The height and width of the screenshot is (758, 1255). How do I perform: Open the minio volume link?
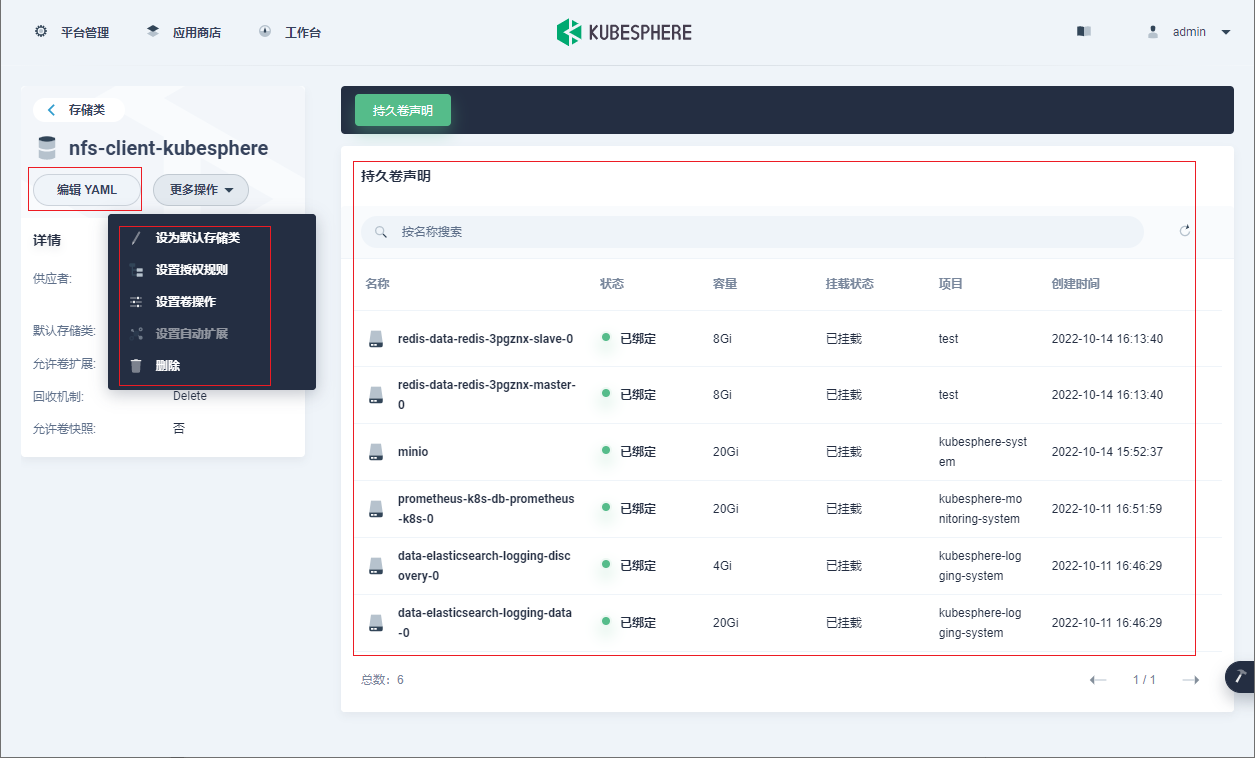413,452
